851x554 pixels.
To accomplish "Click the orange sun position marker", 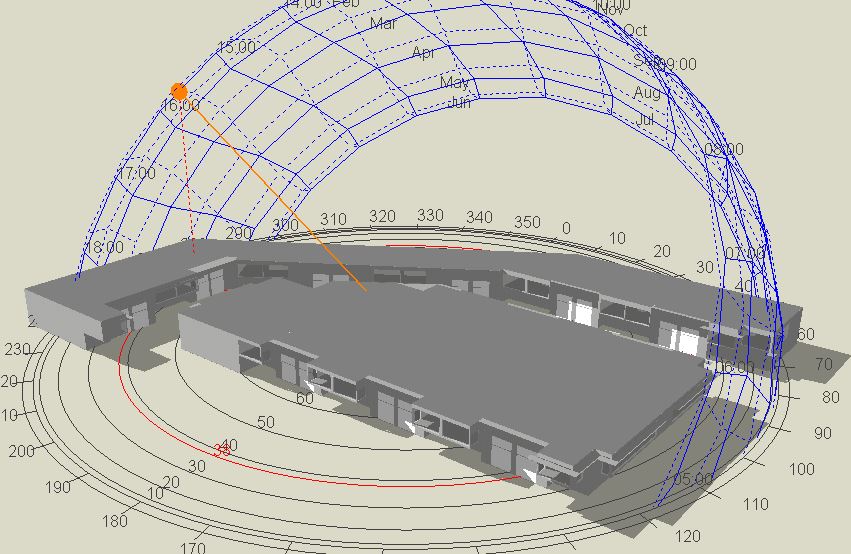I will point(179,91).
